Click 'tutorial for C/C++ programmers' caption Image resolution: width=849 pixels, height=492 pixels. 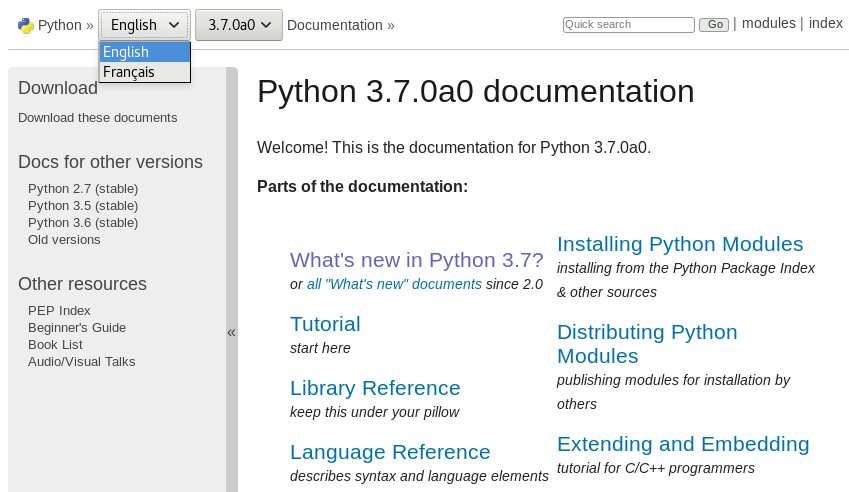click(x=656, y=468)
